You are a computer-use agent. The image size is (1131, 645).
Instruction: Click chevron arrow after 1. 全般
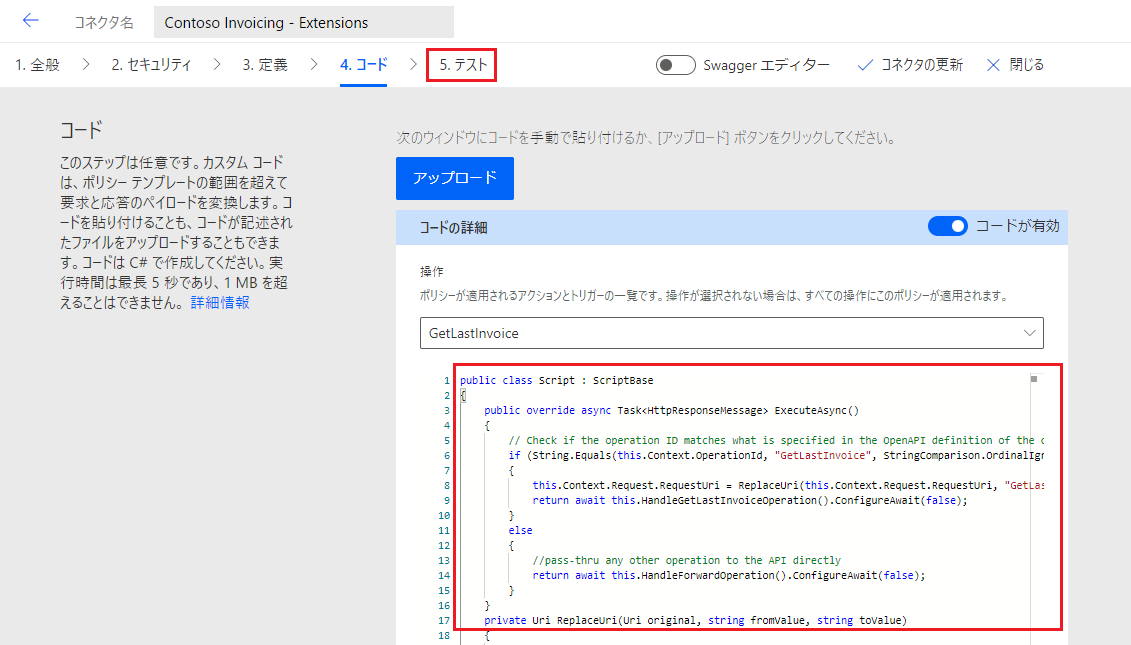click(x=86, y=65)
